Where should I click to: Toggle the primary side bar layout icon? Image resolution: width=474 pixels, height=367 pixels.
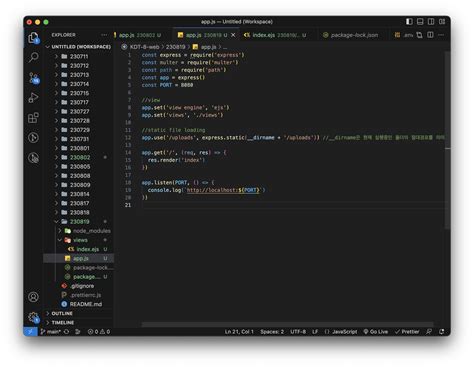click(409, 22)
